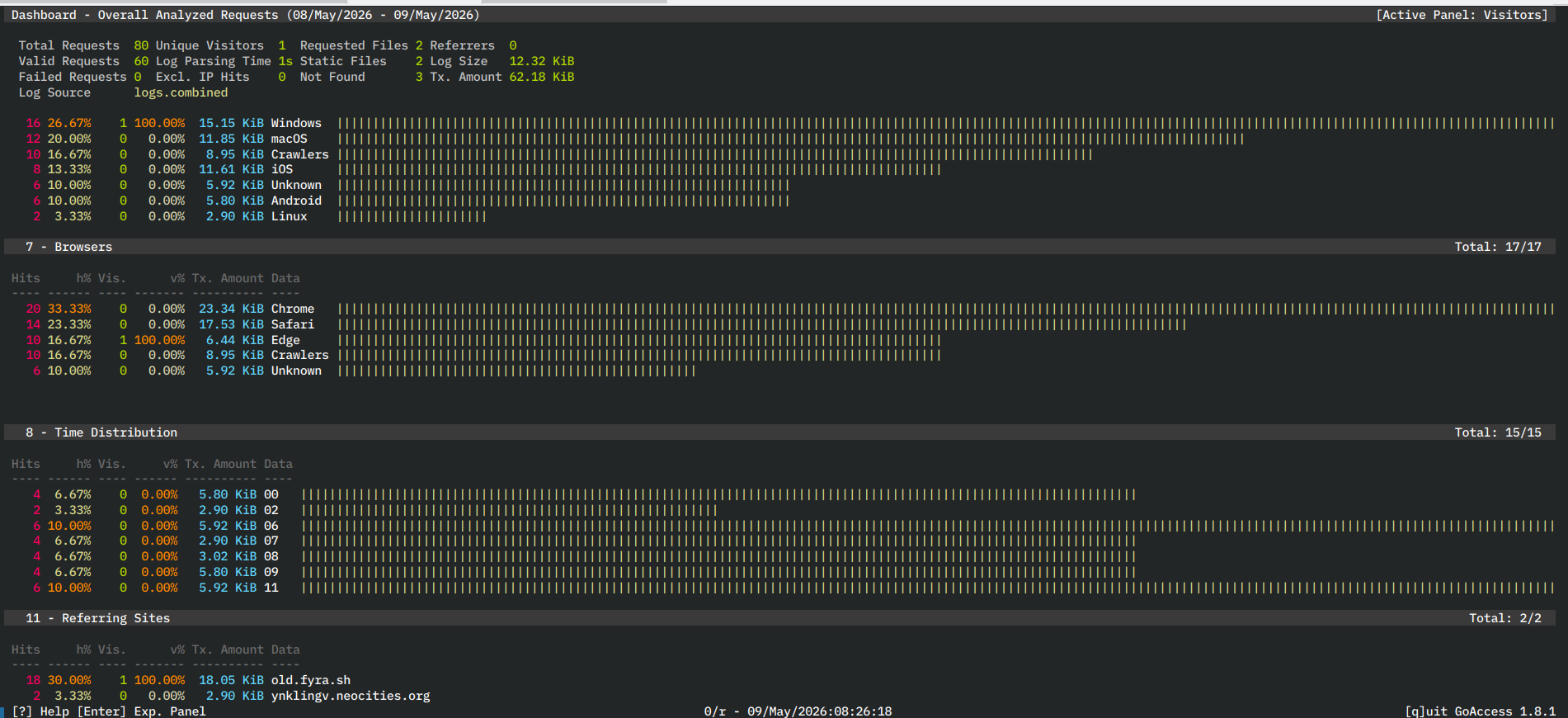Click the 'Log Source' label

(54, 92)
